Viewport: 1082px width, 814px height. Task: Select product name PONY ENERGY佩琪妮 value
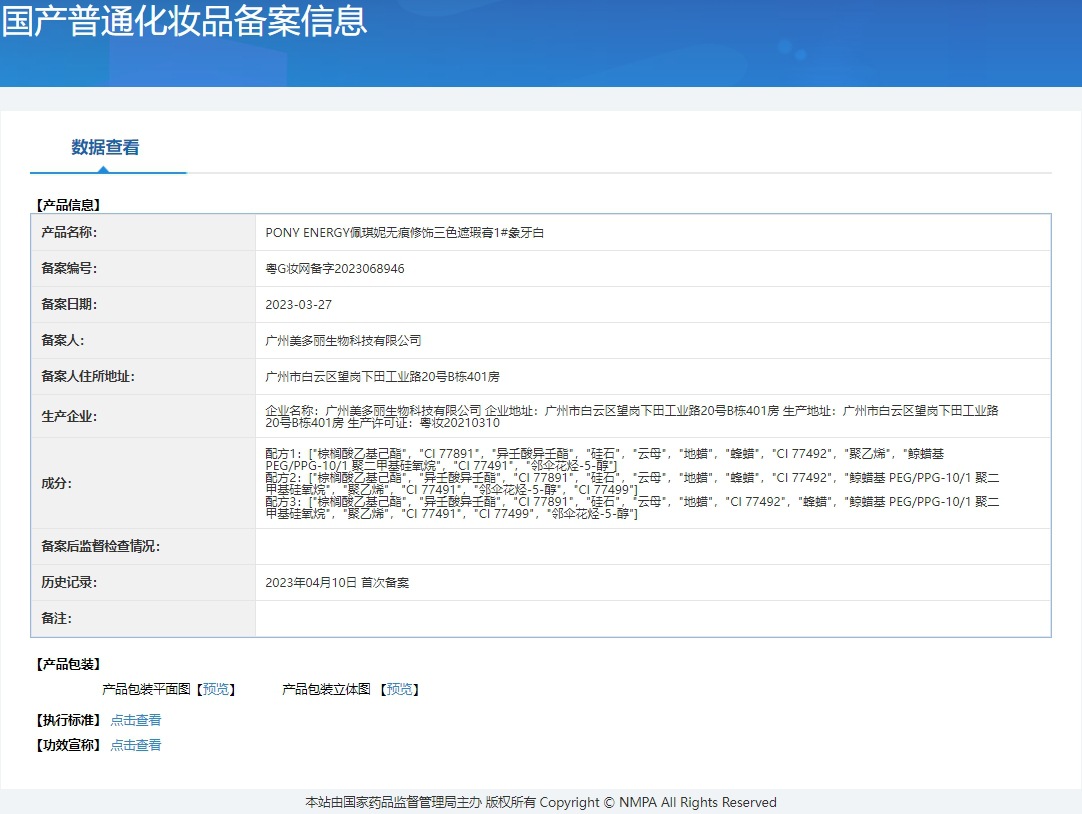coord(404,232)
